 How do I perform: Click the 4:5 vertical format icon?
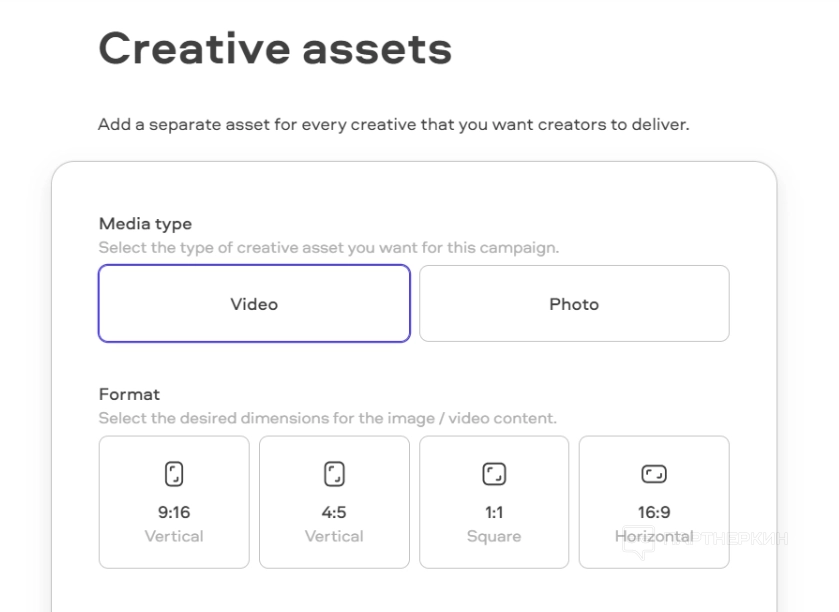334,474
